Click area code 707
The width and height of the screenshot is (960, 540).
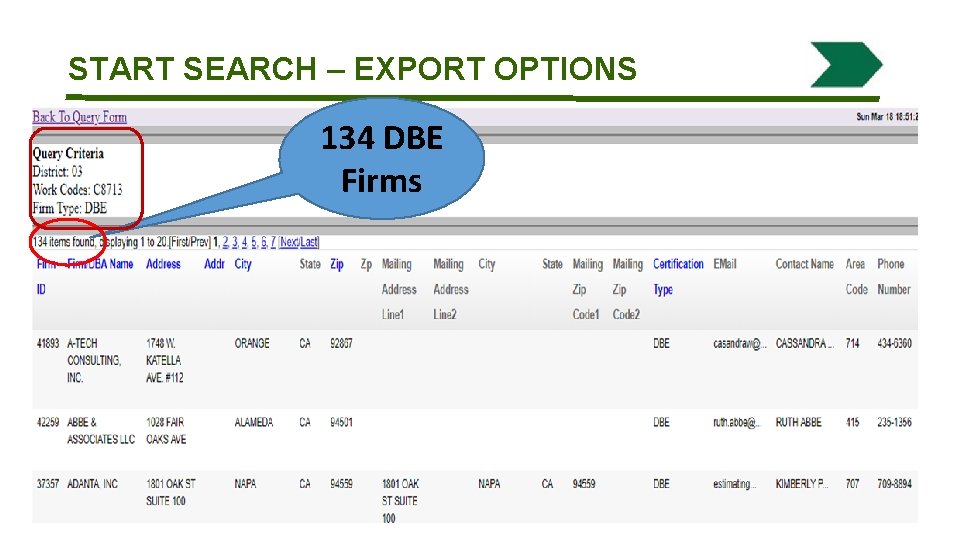tap(852, 484)
